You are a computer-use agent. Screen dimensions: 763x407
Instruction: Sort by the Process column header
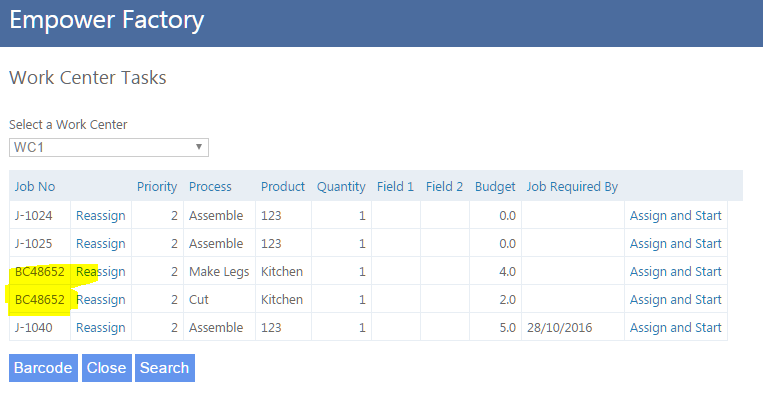coord(210,186)
